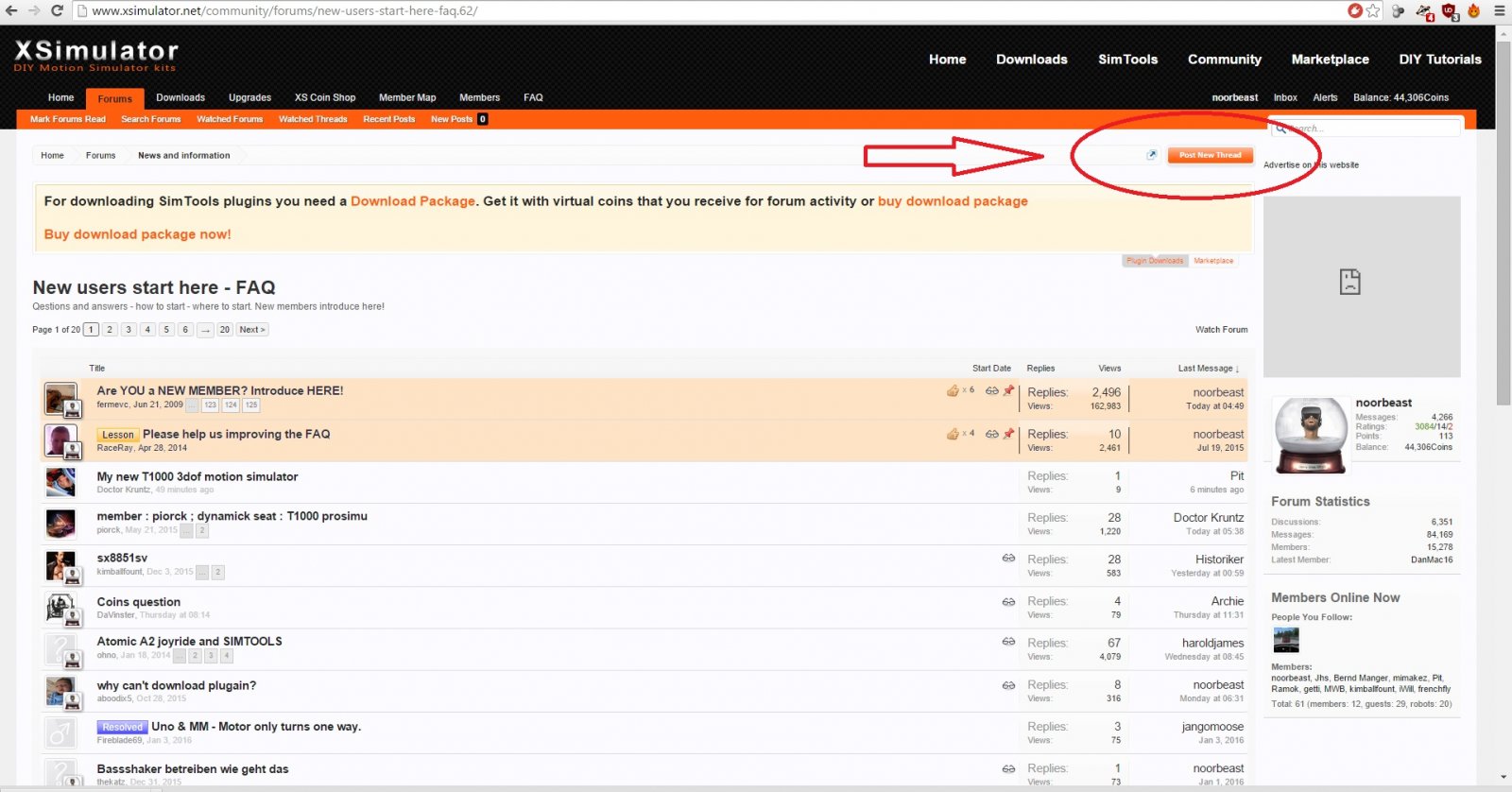Click noorbeast snow globe avatar in sidebar

click(1311, 435)
